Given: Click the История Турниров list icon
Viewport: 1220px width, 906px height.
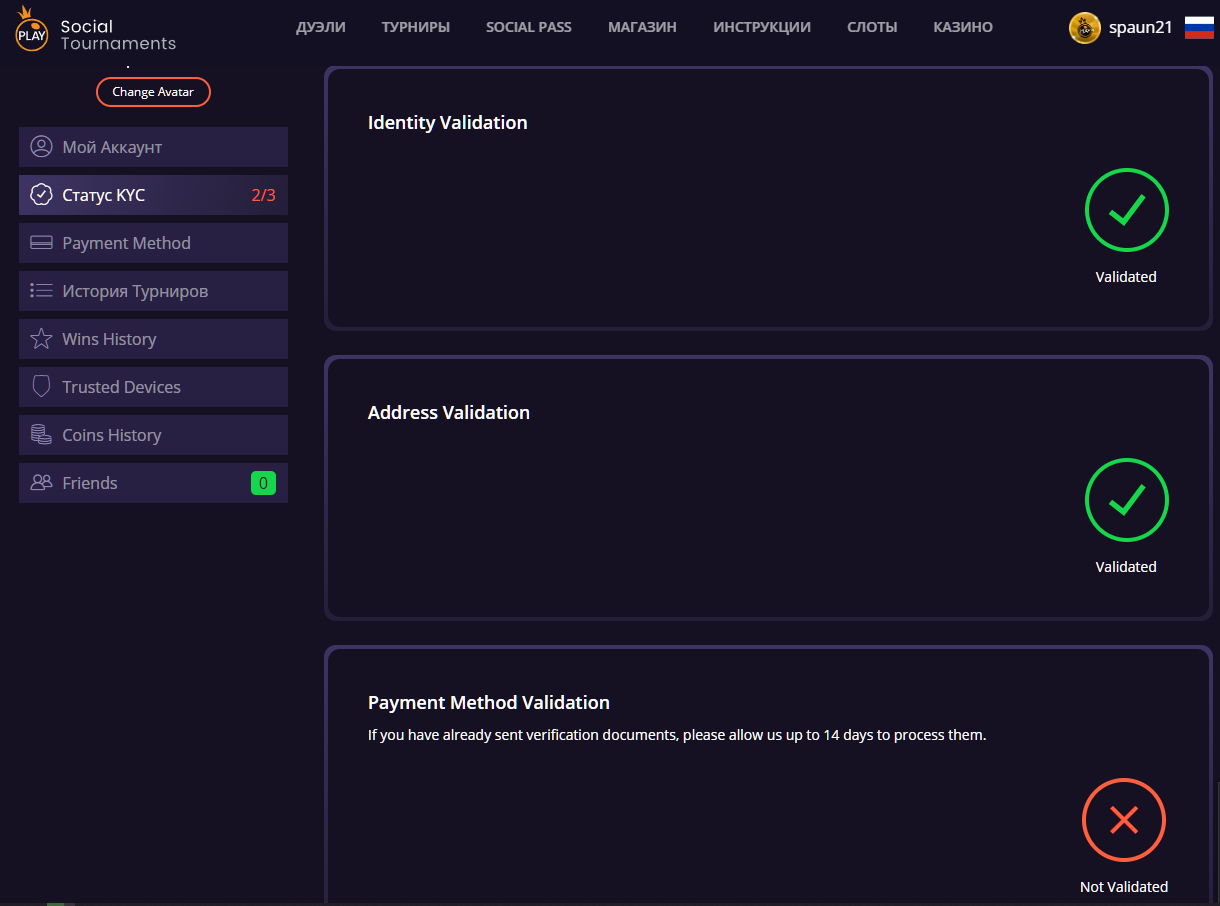Looking at the screenshot, I should pyautogui.click(x=41, y=291).
